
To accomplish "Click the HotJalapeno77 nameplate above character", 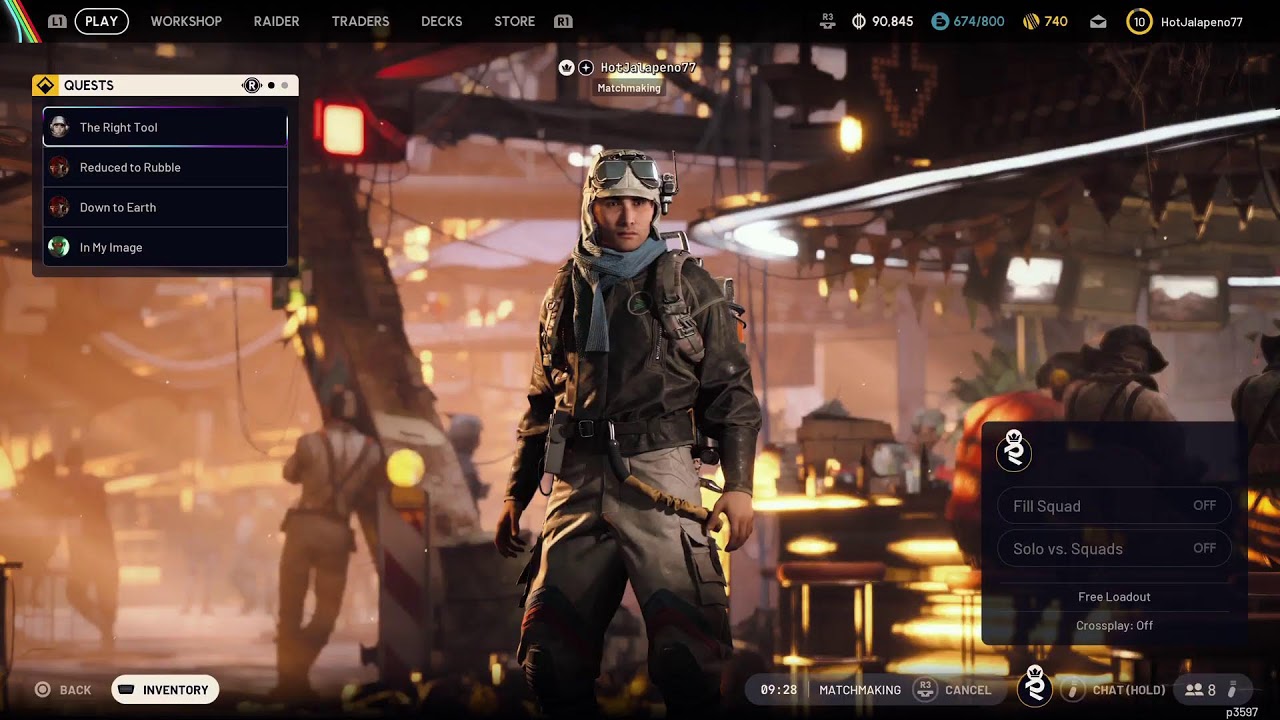I will point(648,67).
